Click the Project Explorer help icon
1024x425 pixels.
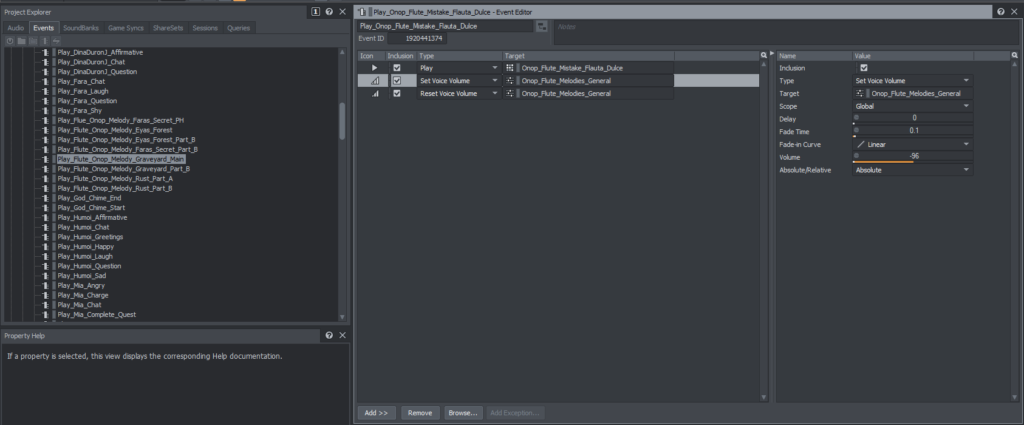(x=331, y=11)
